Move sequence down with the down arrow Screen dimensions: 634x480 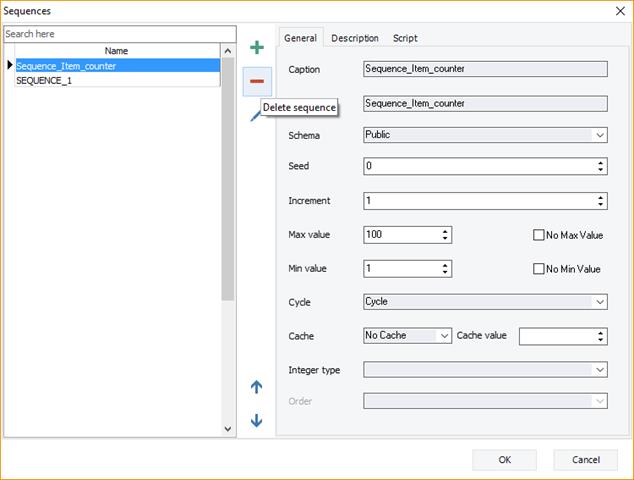point(256,421)
